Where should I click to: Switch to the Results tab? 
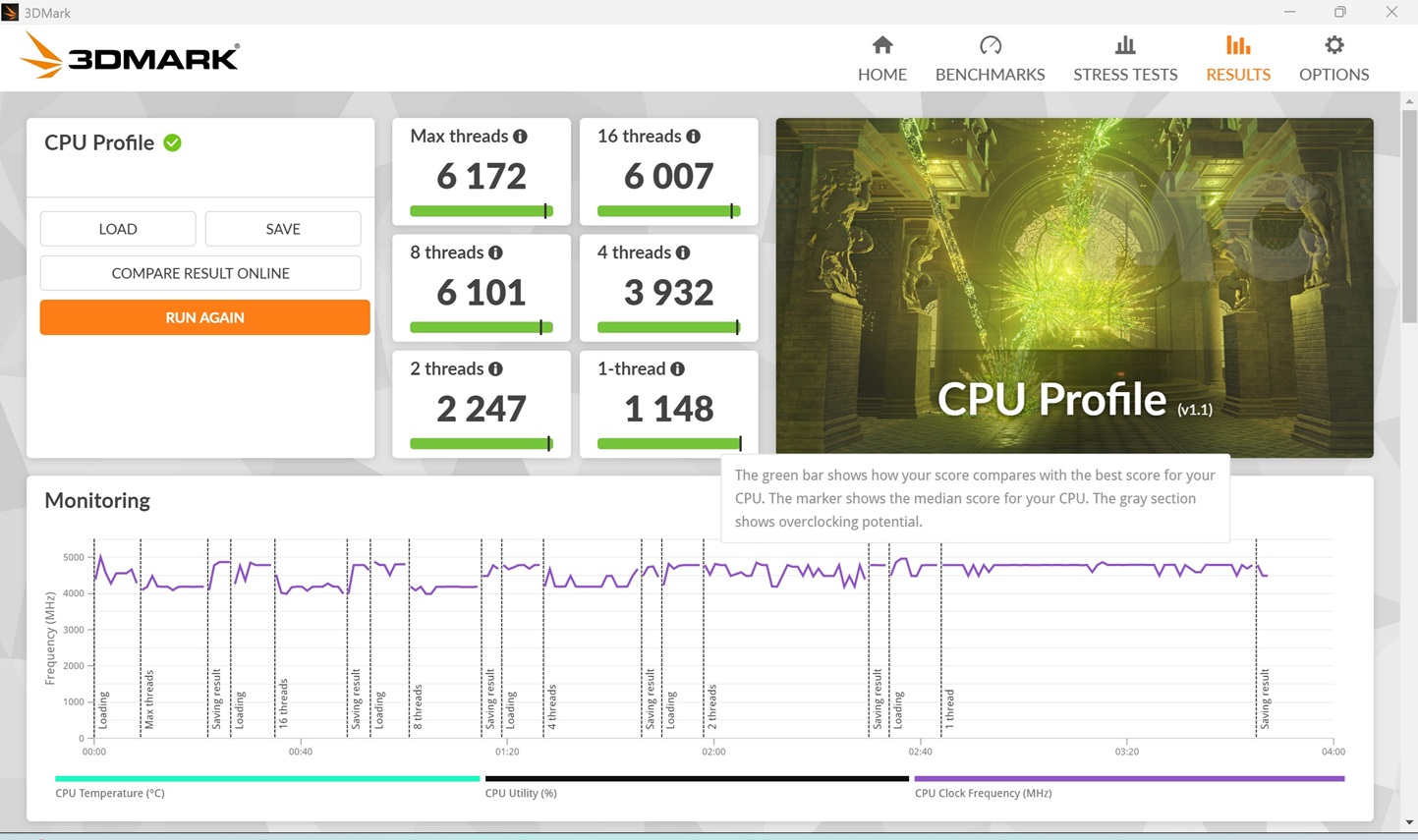[1237, 58]
